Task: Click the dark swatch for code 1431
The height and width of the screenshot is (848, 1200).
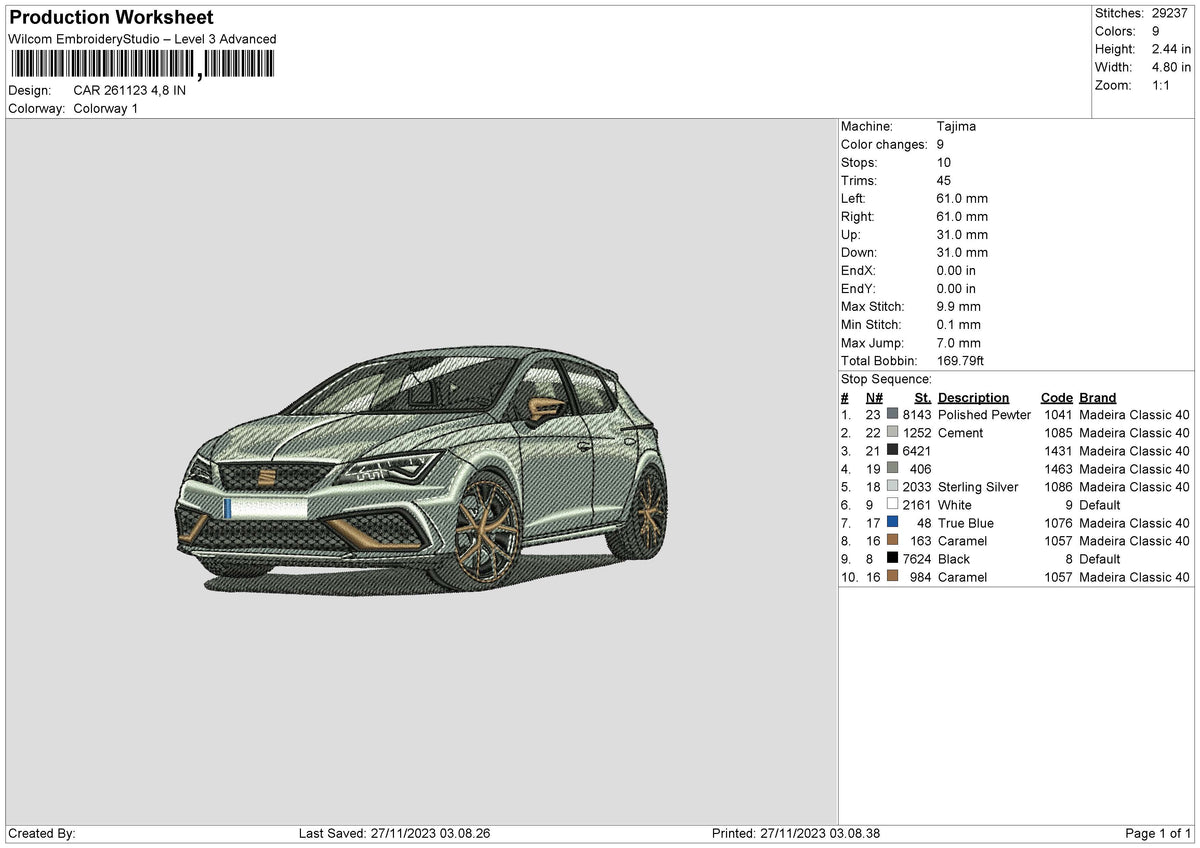Action: pyautogui.click(x=892, y=451)
